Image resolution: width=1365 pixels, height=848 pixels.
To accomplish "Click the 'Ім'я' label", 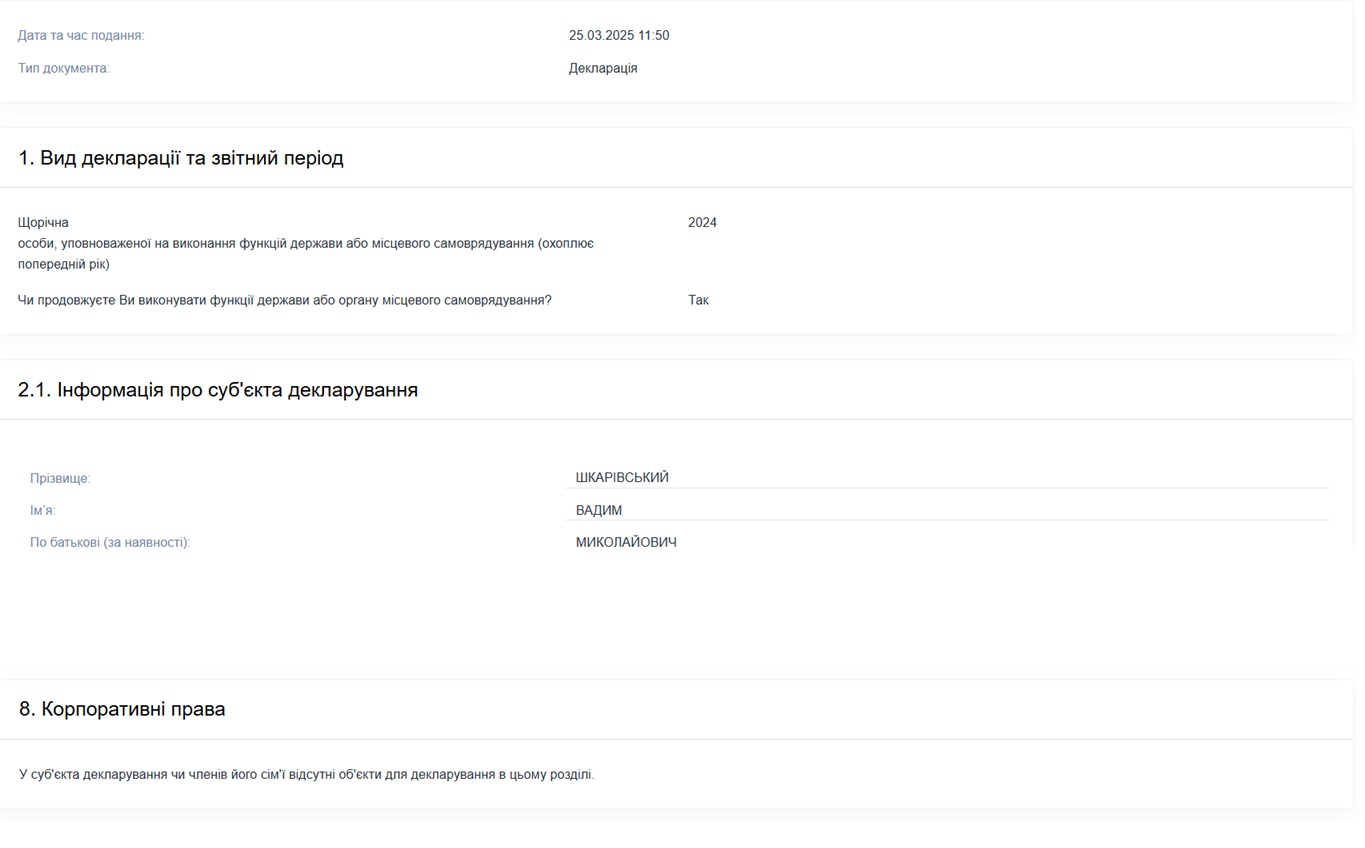I will click(x=43, y=511).
